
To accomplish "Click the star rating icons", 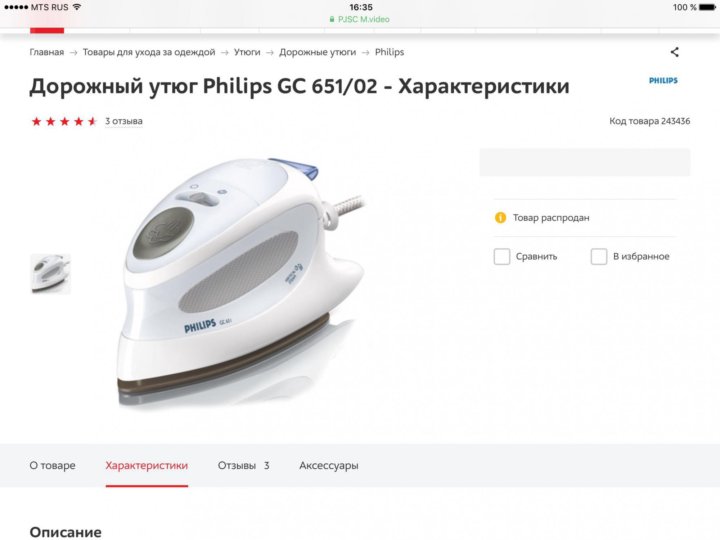I will 64,121.
